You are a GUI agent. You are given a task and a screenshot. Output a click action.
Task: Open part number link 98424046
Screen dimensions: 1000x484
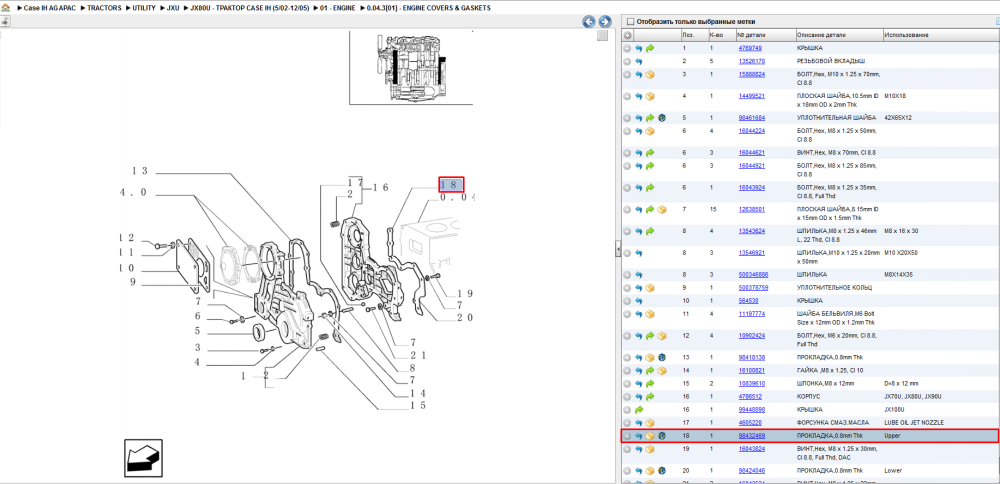(751, 471)
